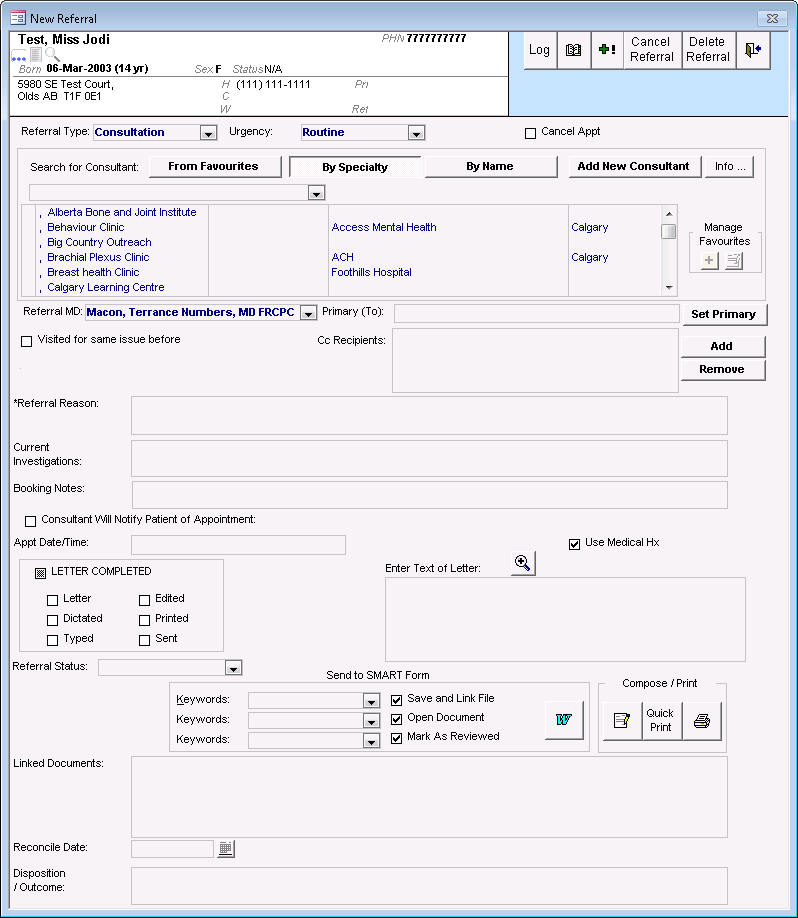The image size is (798, 918).
Task: Click into the Booking Notes field
Action: pyautogui.click(x=430, y=495)
